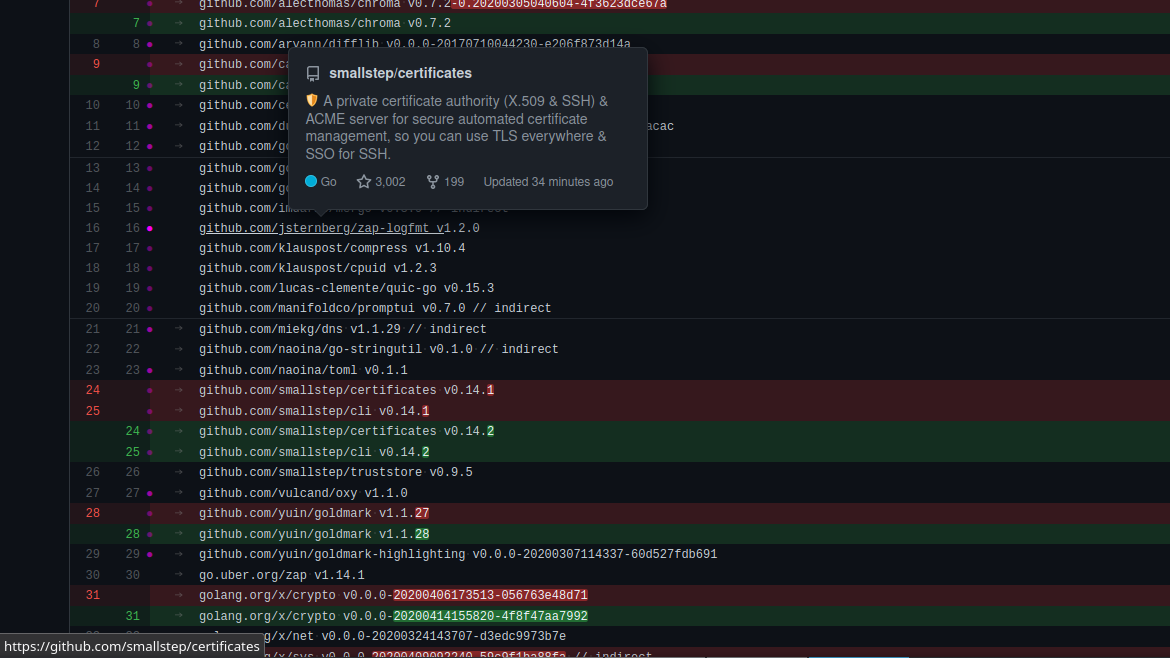Click the added smallstep/certificates v0.14.2 line
This screenshot has height=658, width=1170.
pyautogui.click(x=346, y=431)
